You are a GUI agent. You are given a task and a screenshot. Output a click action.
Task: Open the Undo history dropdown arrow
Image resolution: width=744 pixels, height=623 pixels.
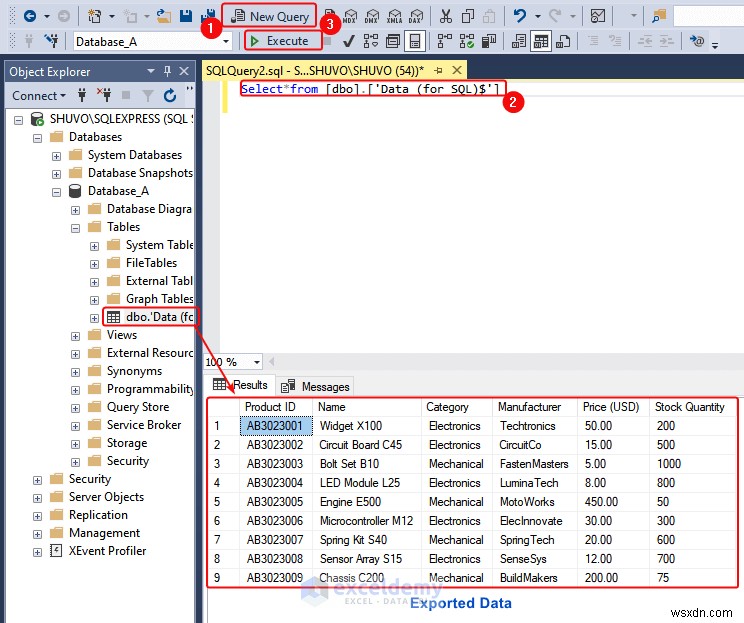tap(538, 17)
